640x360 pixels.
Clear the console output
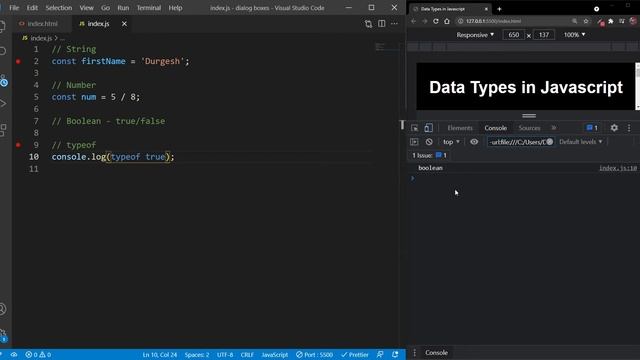pos(429,142)
